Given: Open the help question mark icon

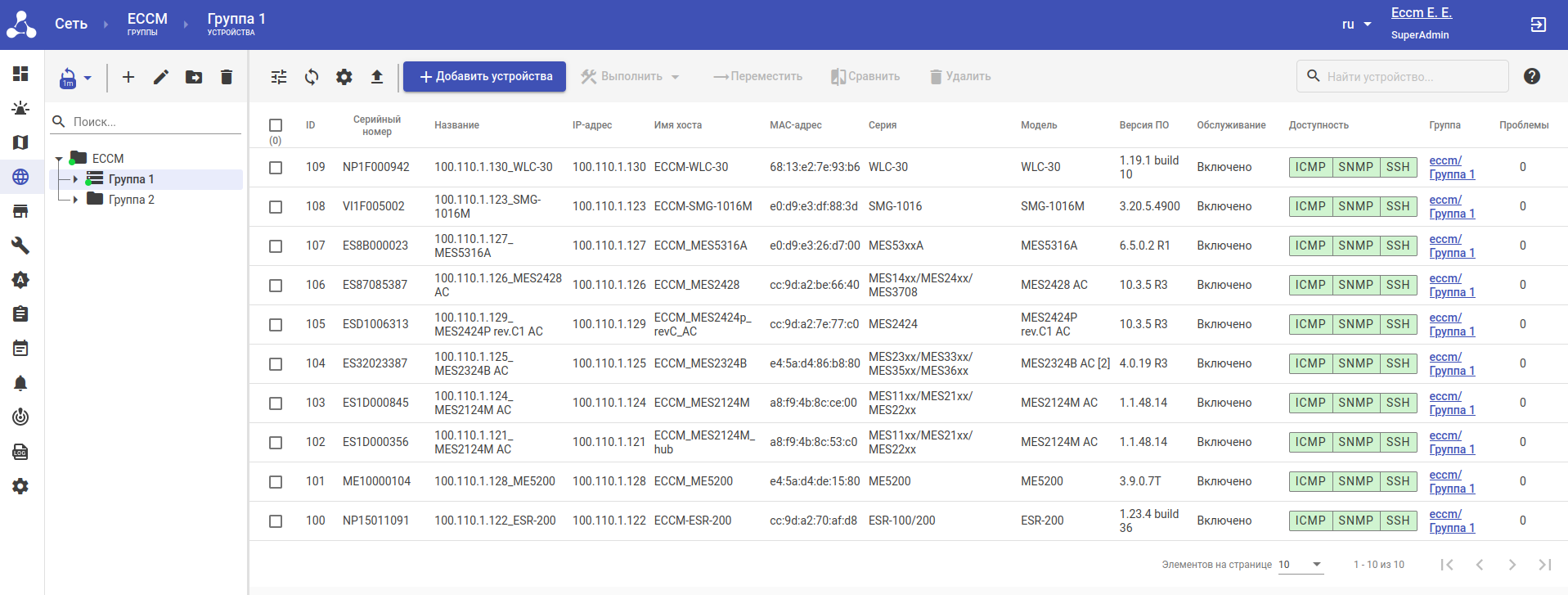Looking at the screenshot, I should [1532, 76].
